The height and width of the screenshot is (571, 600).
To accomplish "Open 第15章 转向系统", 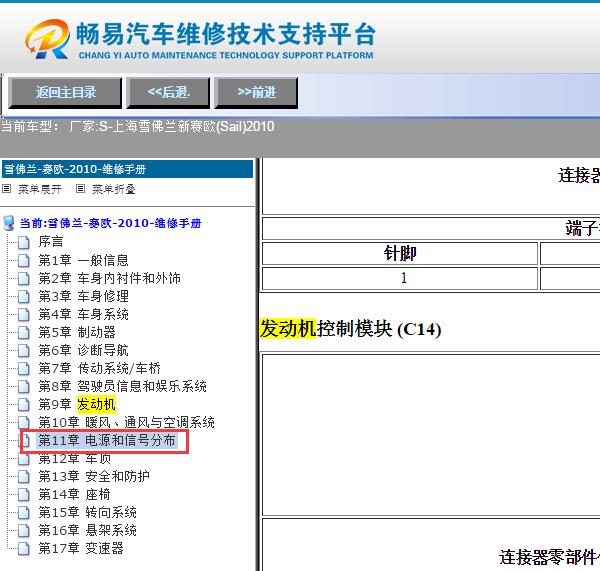I will (x=88, y=512).
